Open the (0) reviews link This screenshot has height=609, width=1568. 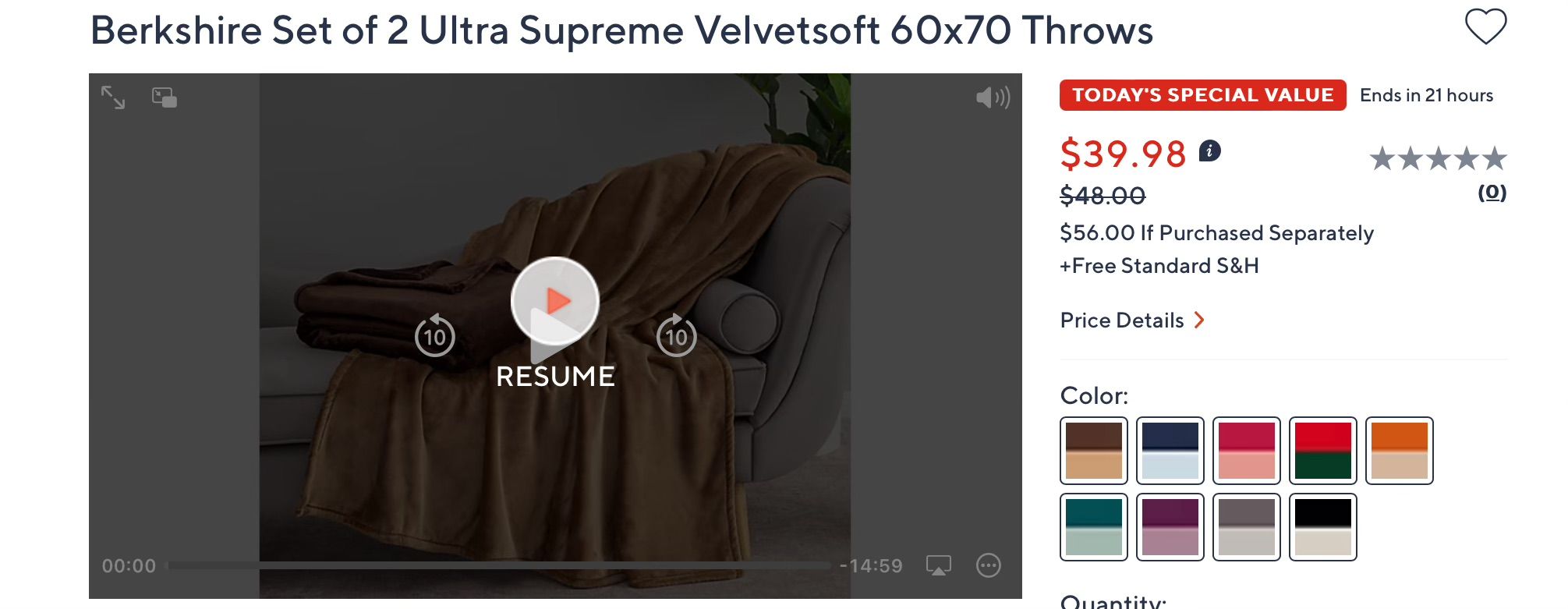pos(1492,193)
